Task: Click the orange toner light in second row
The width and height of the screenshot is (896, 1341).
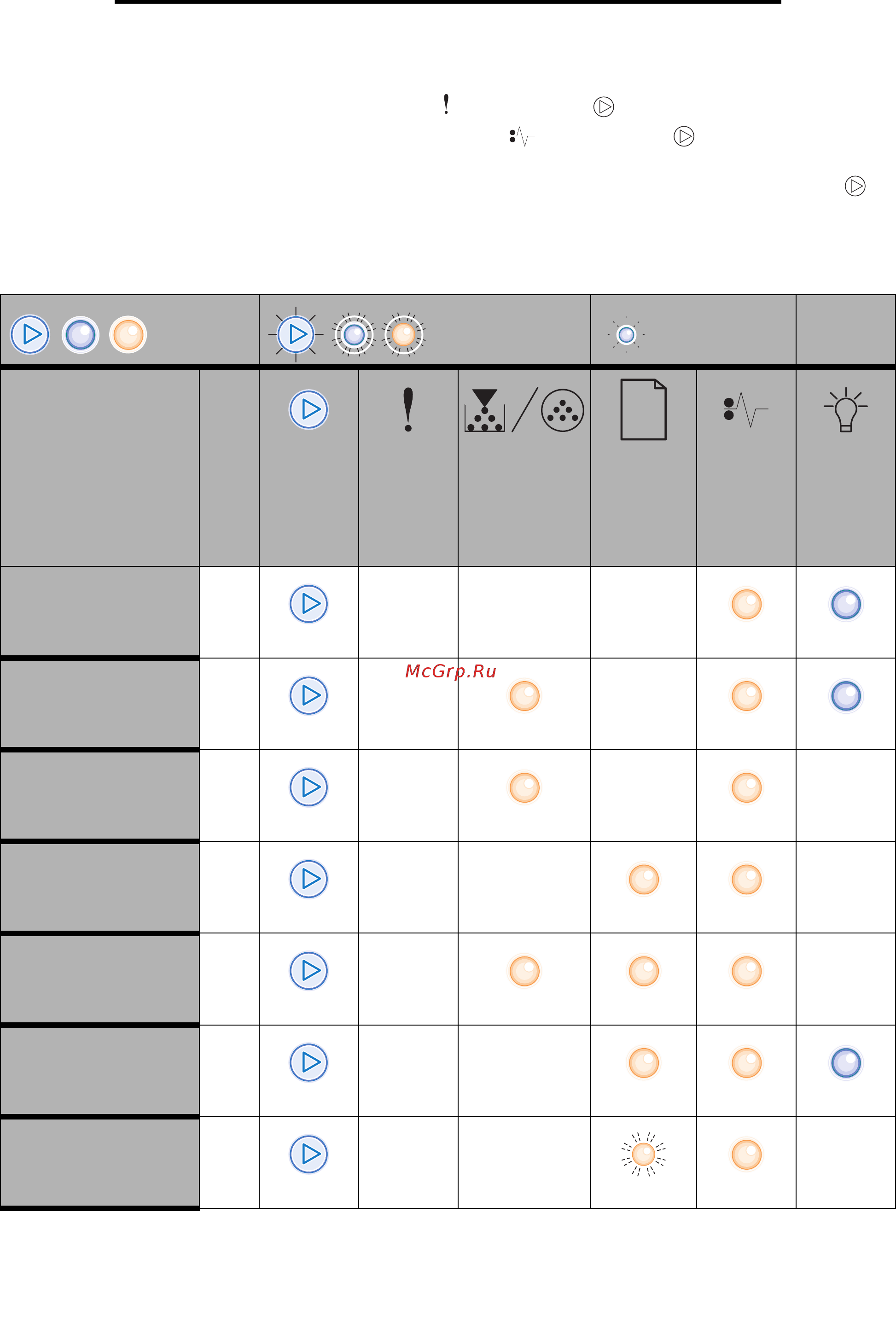Action: 524,696
